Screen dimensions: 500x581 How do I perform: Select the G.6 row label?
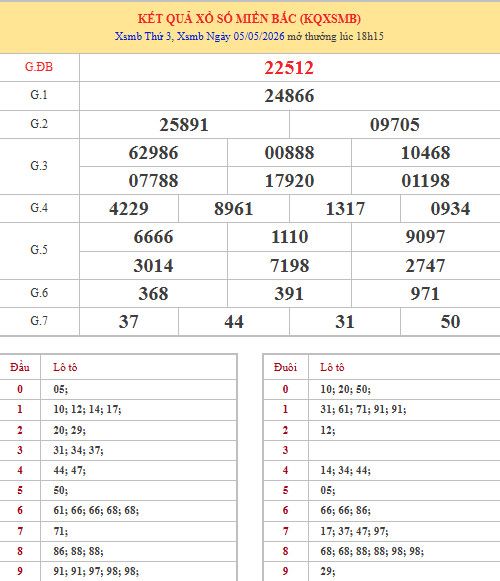click(x=39, y=293)
